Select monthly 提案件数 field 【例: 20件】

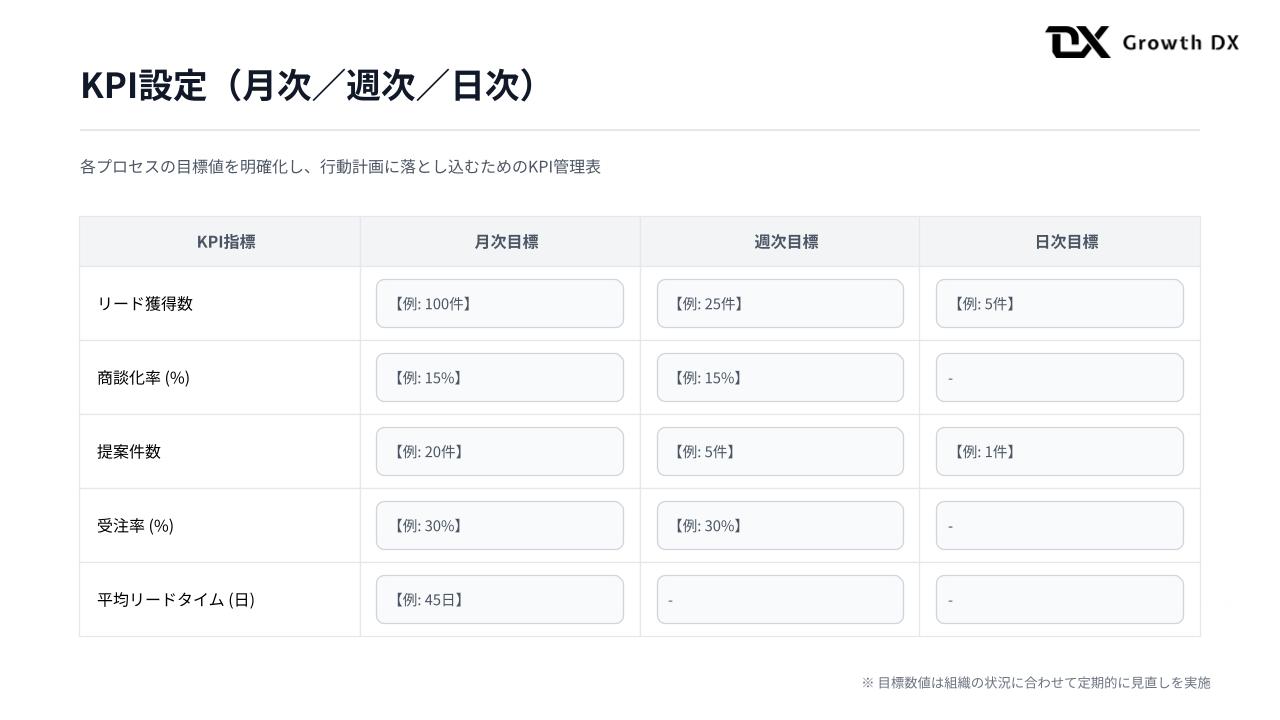[x=499, y=452]
